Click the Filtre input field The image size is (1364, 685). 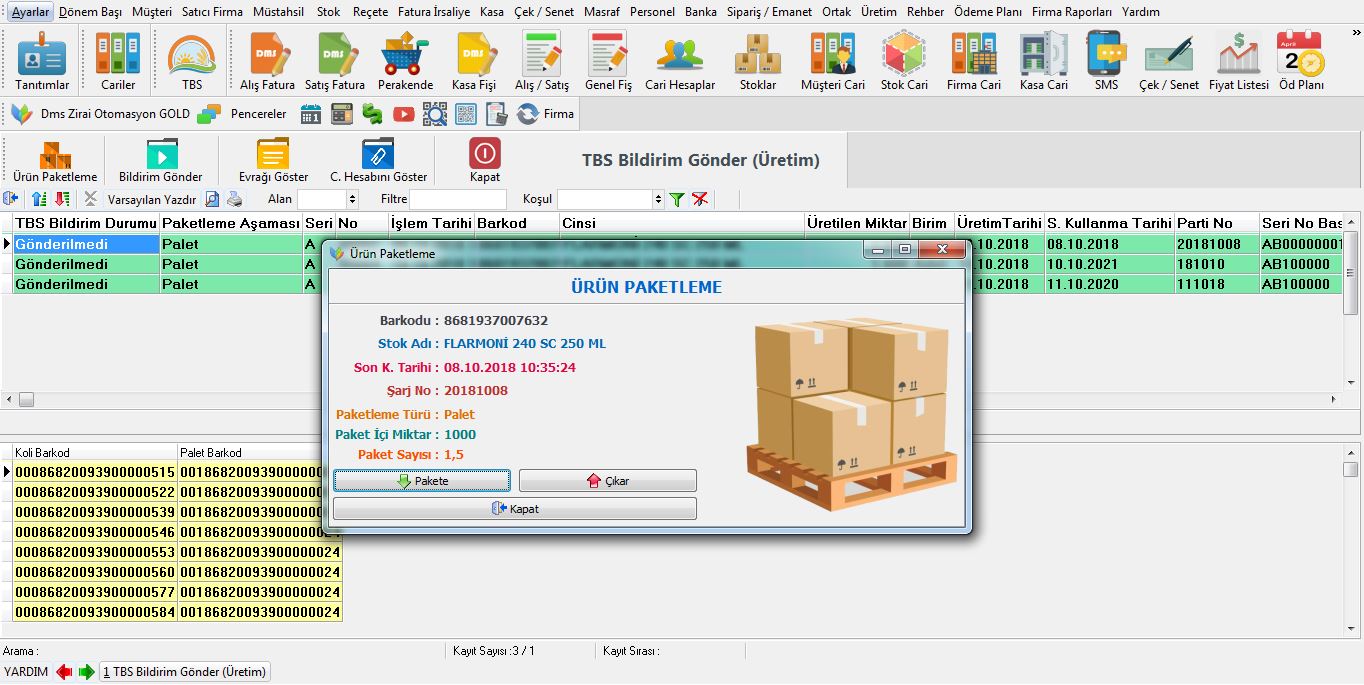click(458, 200)
